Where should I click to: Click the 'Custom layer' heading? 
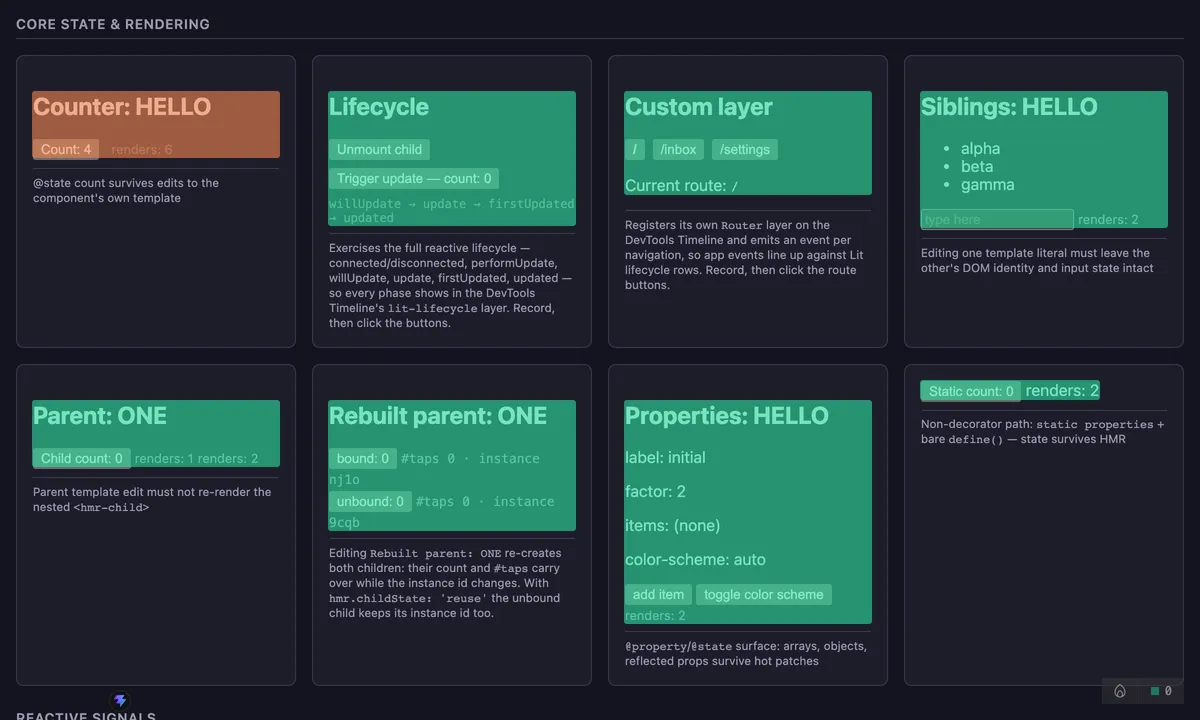(699, 106)
